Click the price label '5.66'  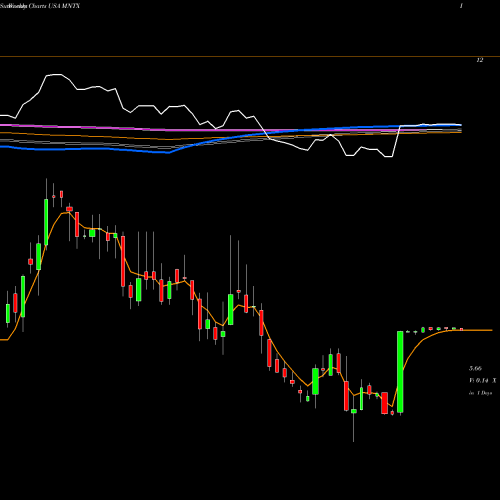pos(475,369)
